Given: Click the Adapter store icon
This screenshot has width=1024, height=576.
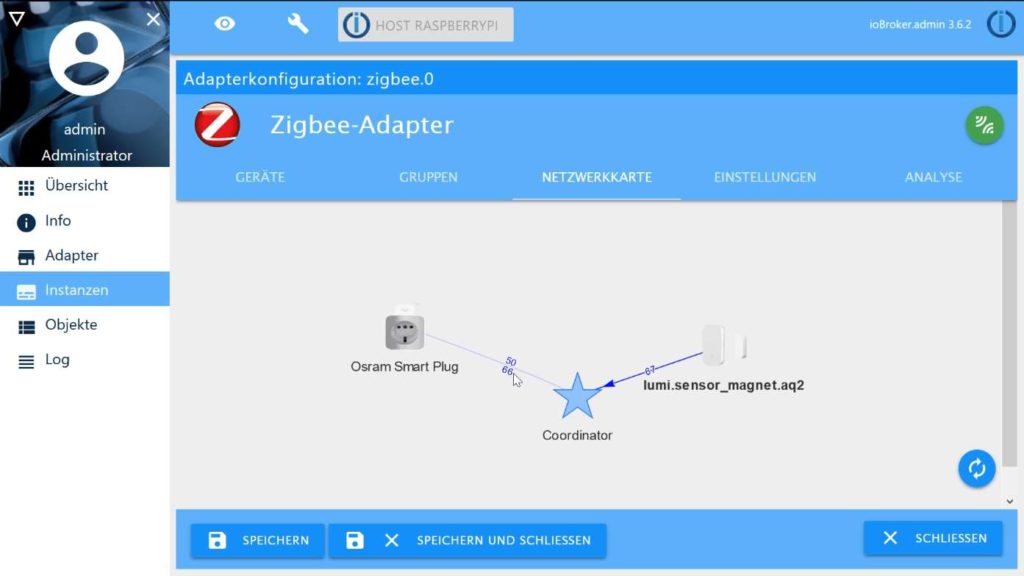Looking at the screenshot, I should [26, 257].
